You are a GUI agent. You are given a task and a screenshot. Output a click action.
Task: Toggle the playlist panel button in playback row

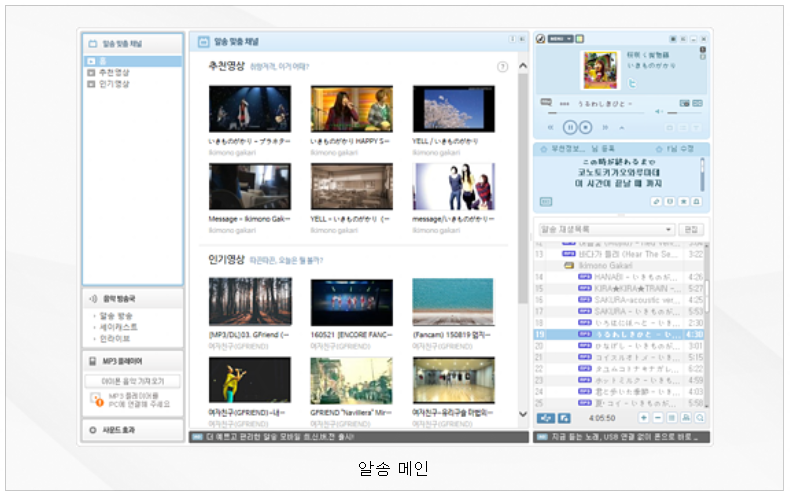click(682, 128)
